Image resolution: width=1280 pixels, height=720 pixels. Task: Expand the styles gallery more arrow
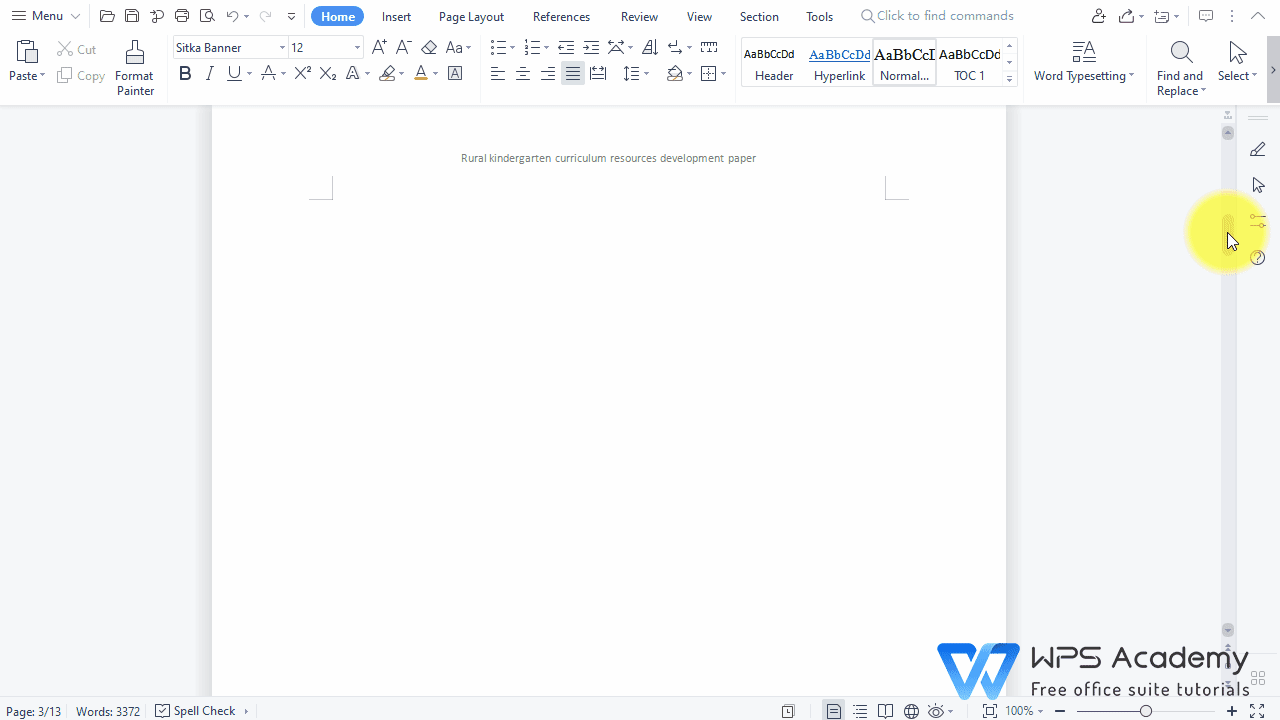coord(1009,78)
